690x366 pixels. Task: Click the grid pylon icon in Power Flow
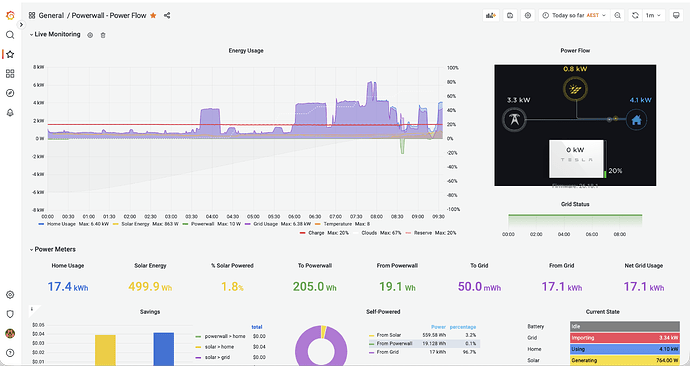tap(514, 119)
